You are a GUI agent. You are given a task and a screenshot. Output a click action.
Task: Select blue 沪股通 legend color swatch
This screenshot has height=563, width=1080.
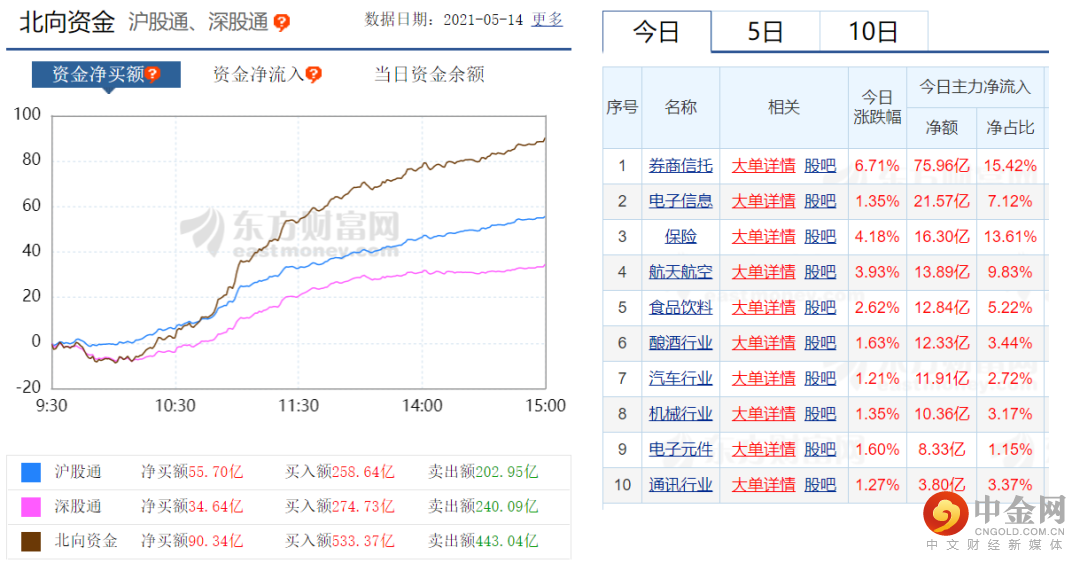[31, 472]
